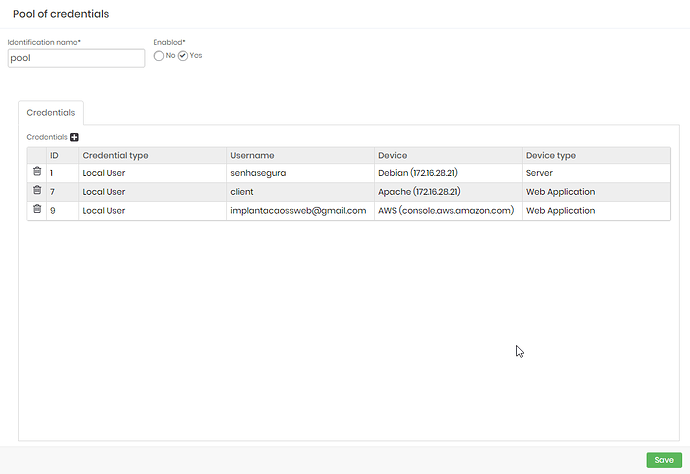The width and height of the screenshot is (690, 474).
Task: Click the Device column header
Action: coord(448,155)
